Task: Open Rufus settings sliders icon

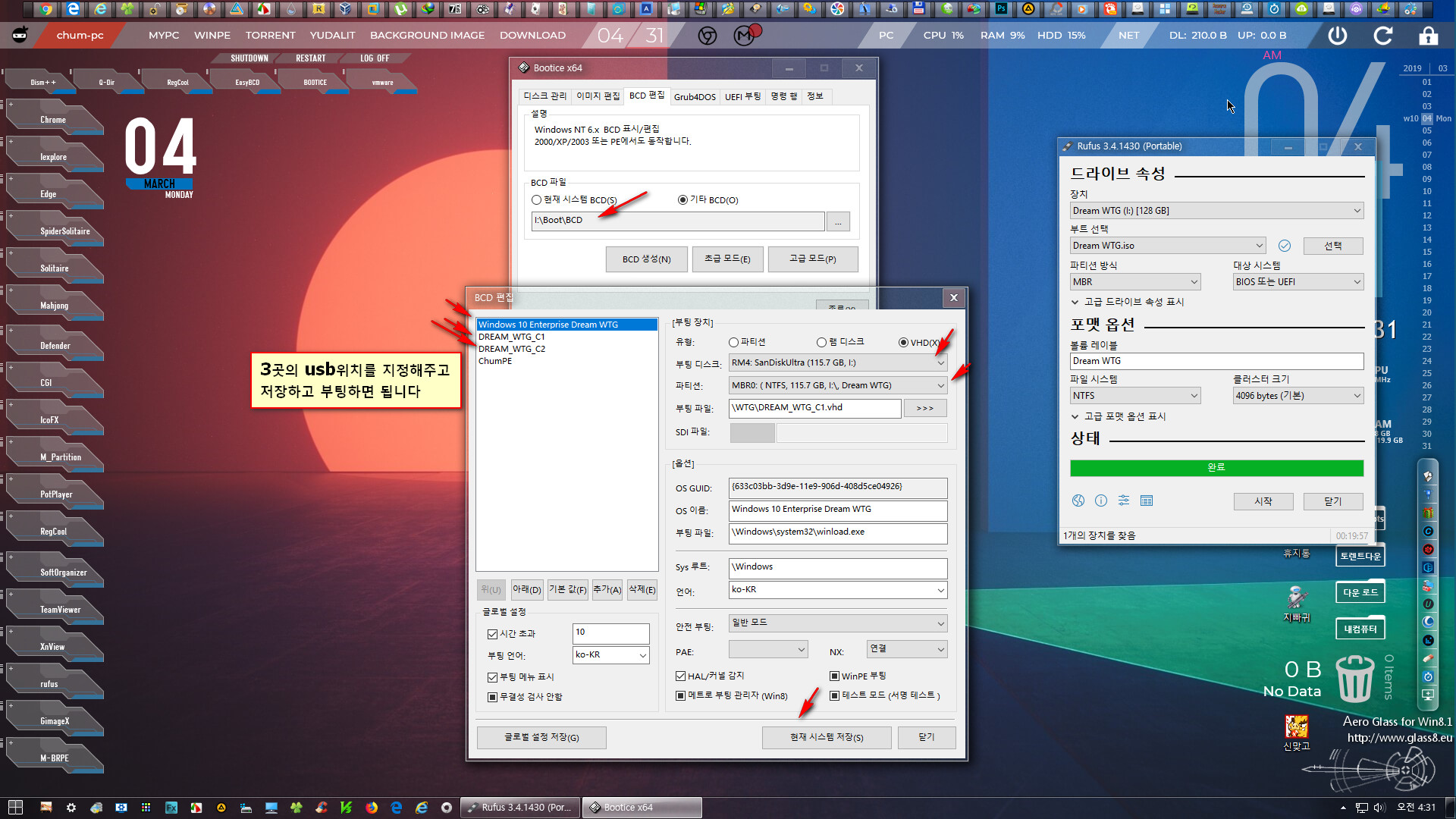Action: (x=1124, y=500)
